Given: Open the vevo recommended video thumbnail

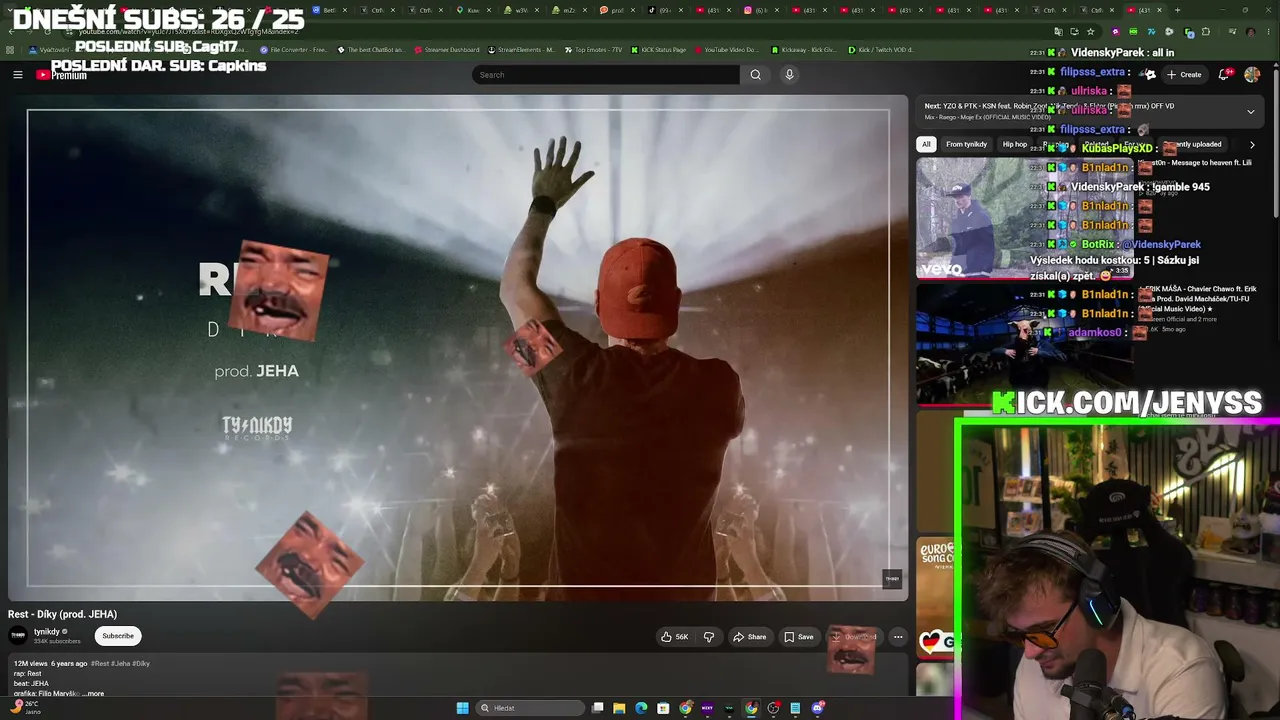Looking at the screenshot, I should click(1025, 218).
